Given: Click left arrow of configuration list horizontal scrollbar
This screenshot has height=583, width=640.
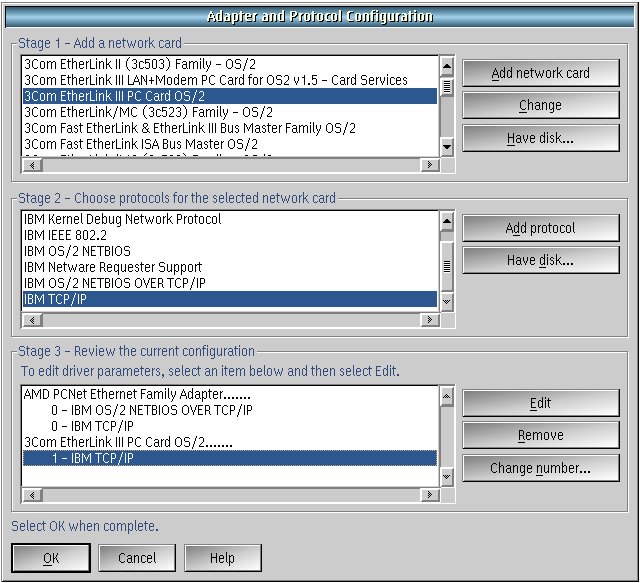Looking at the screenshot, I should pyautogui.click(x=32, y=495).
